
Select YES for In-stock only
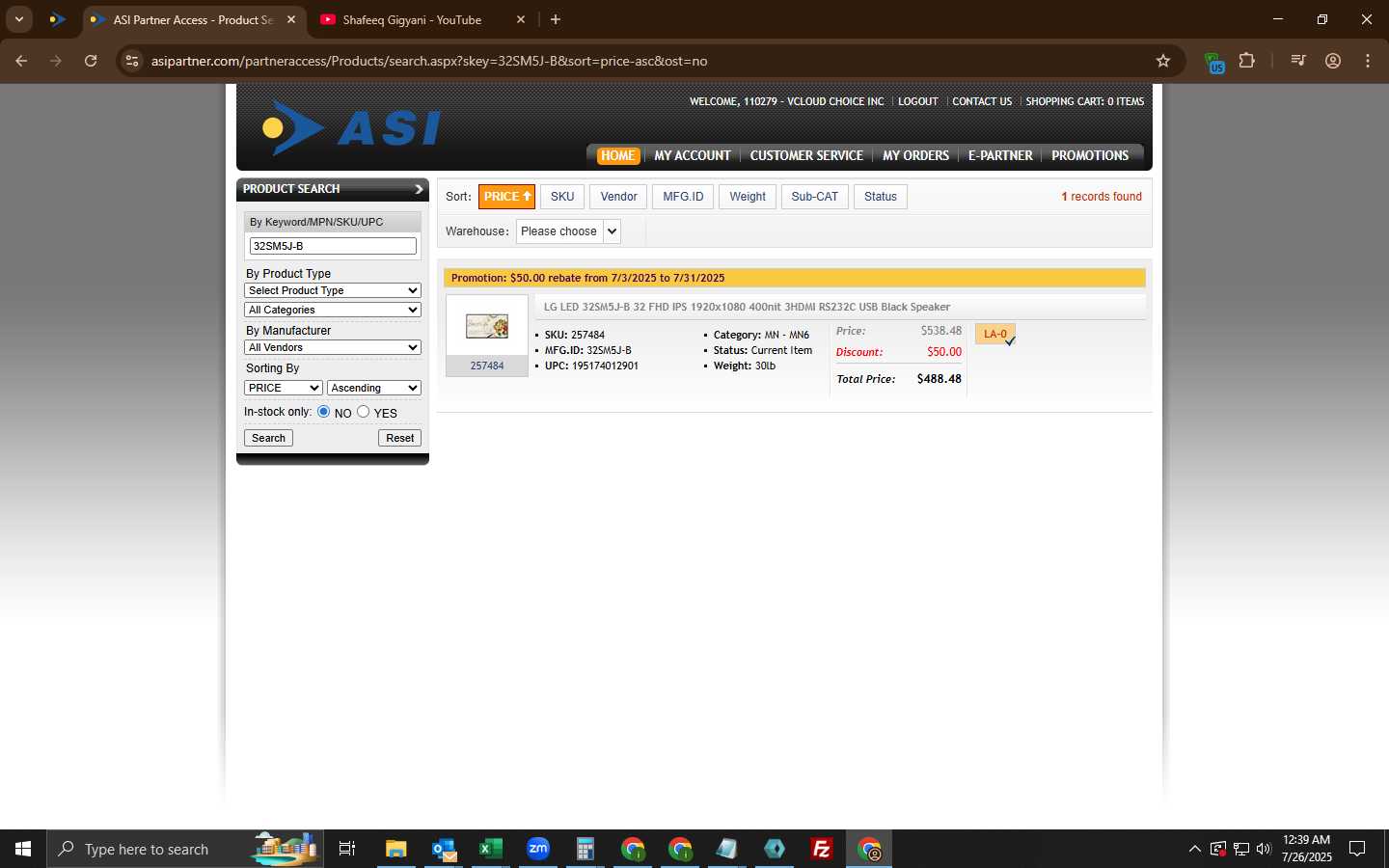click(x=363, y=412)
